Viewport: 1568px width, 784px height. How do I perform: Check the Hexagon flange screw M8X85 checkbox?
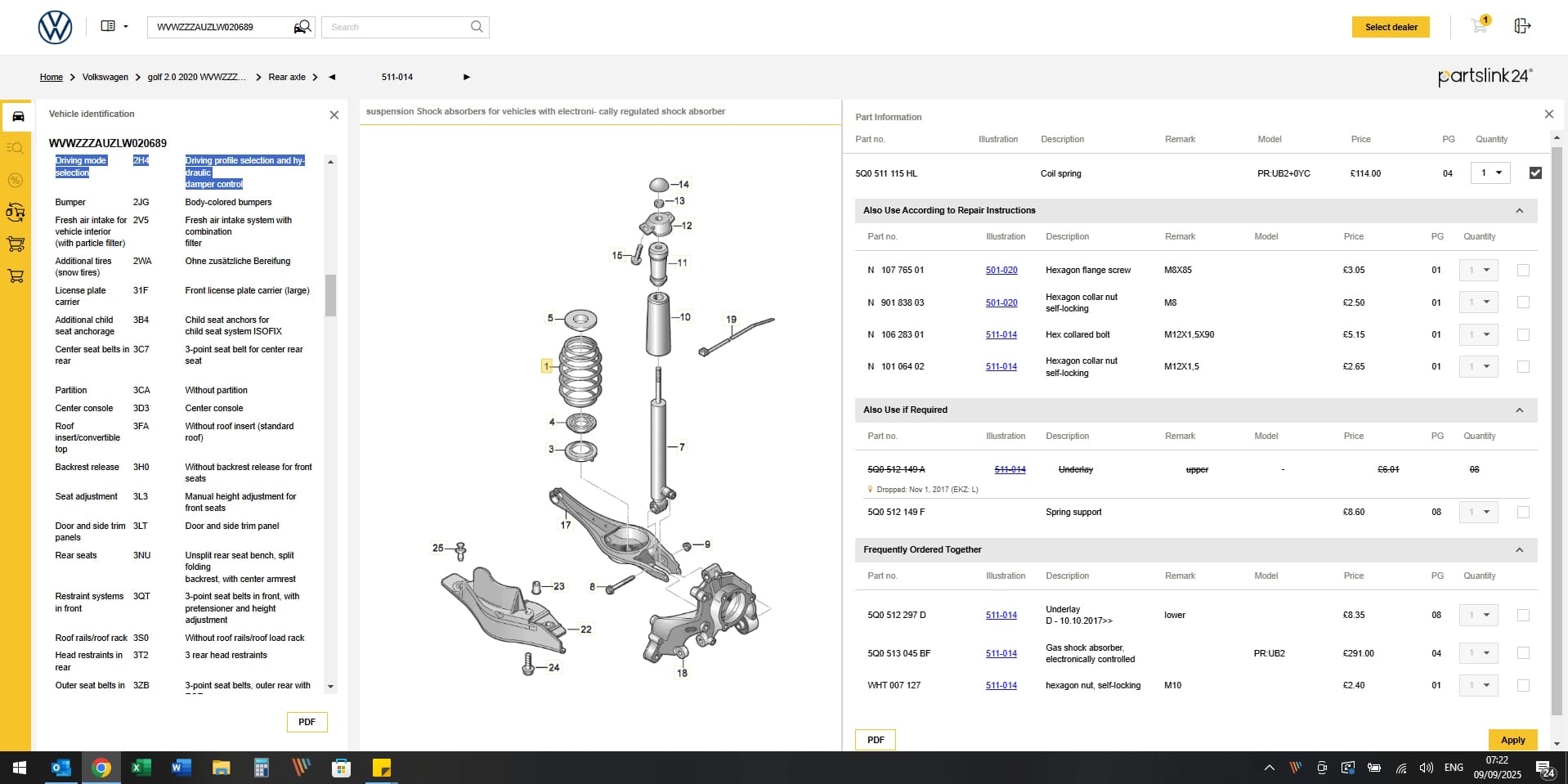pos(1523,270)
